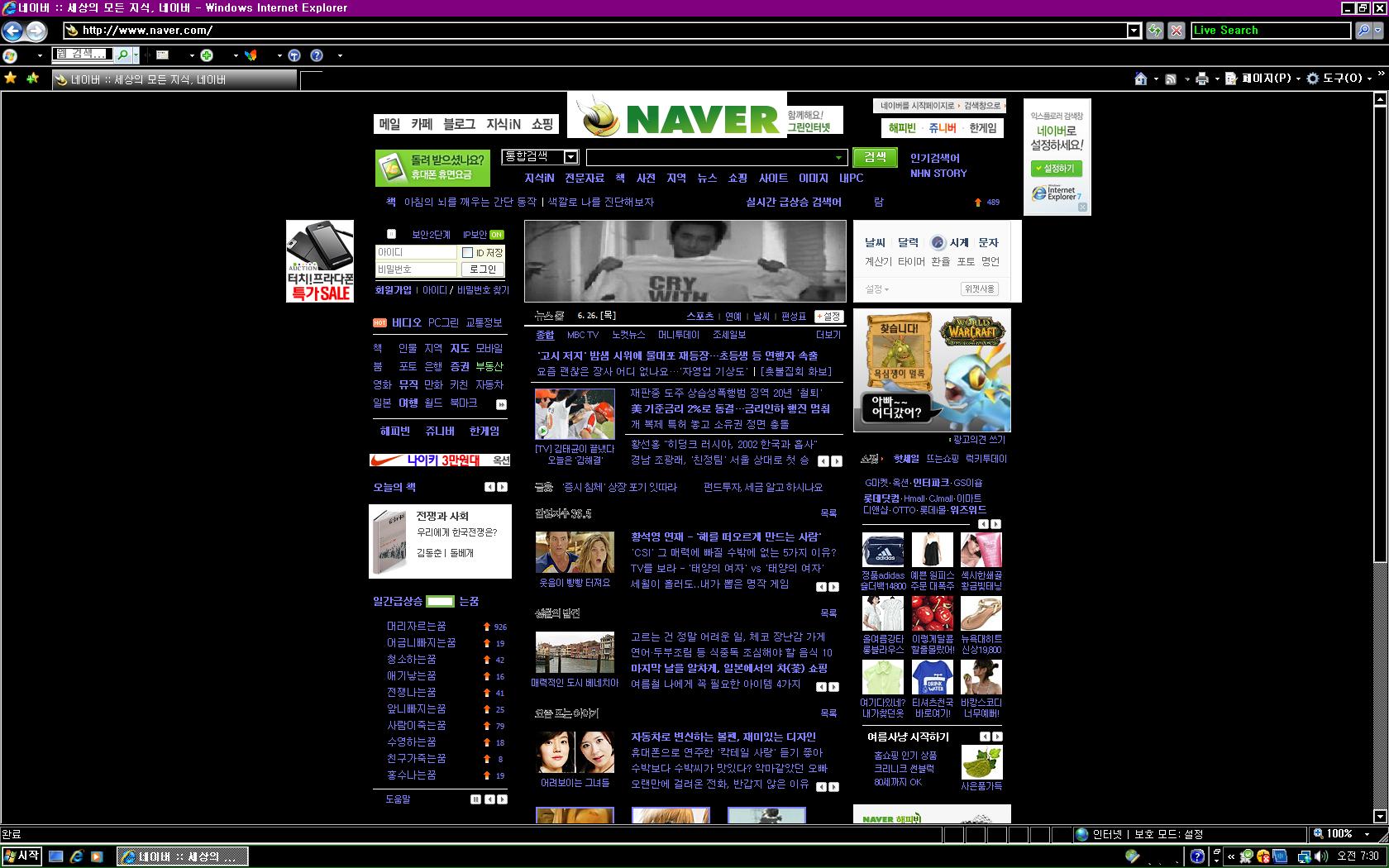
Task: Select the 종합 news source tab
Action: point(545,335)
